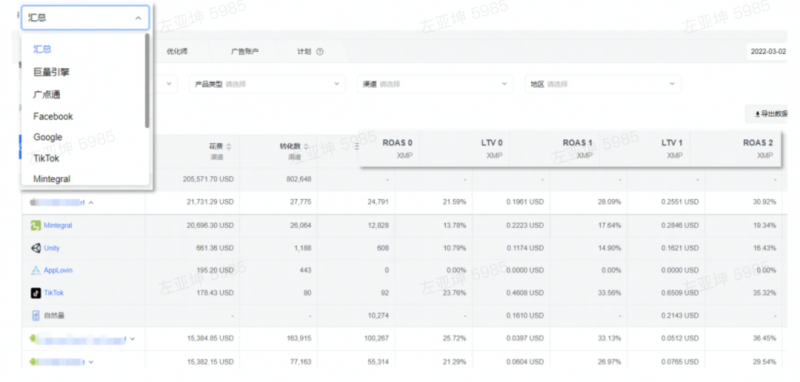This screenshot has height=382, width=800.
Task: Collapse the expanded first app row
Action: [x=91, y=202]
